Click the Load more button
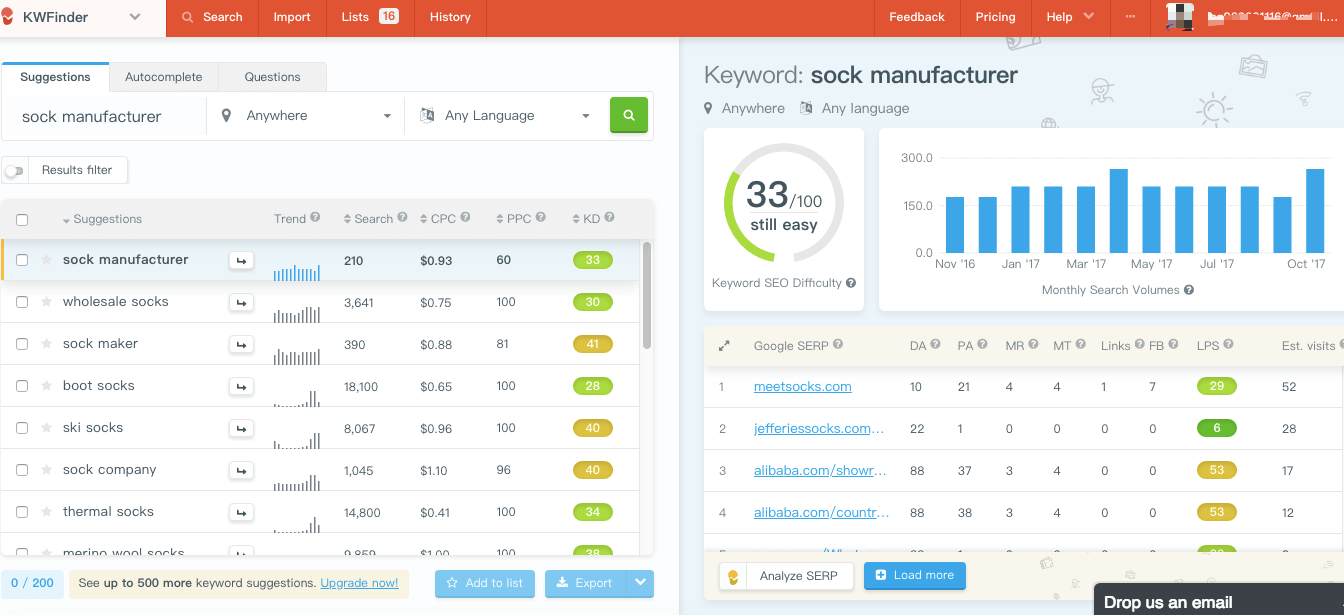Image resolution: width=1344 pixels, height=615 pixels. point(915,575)
